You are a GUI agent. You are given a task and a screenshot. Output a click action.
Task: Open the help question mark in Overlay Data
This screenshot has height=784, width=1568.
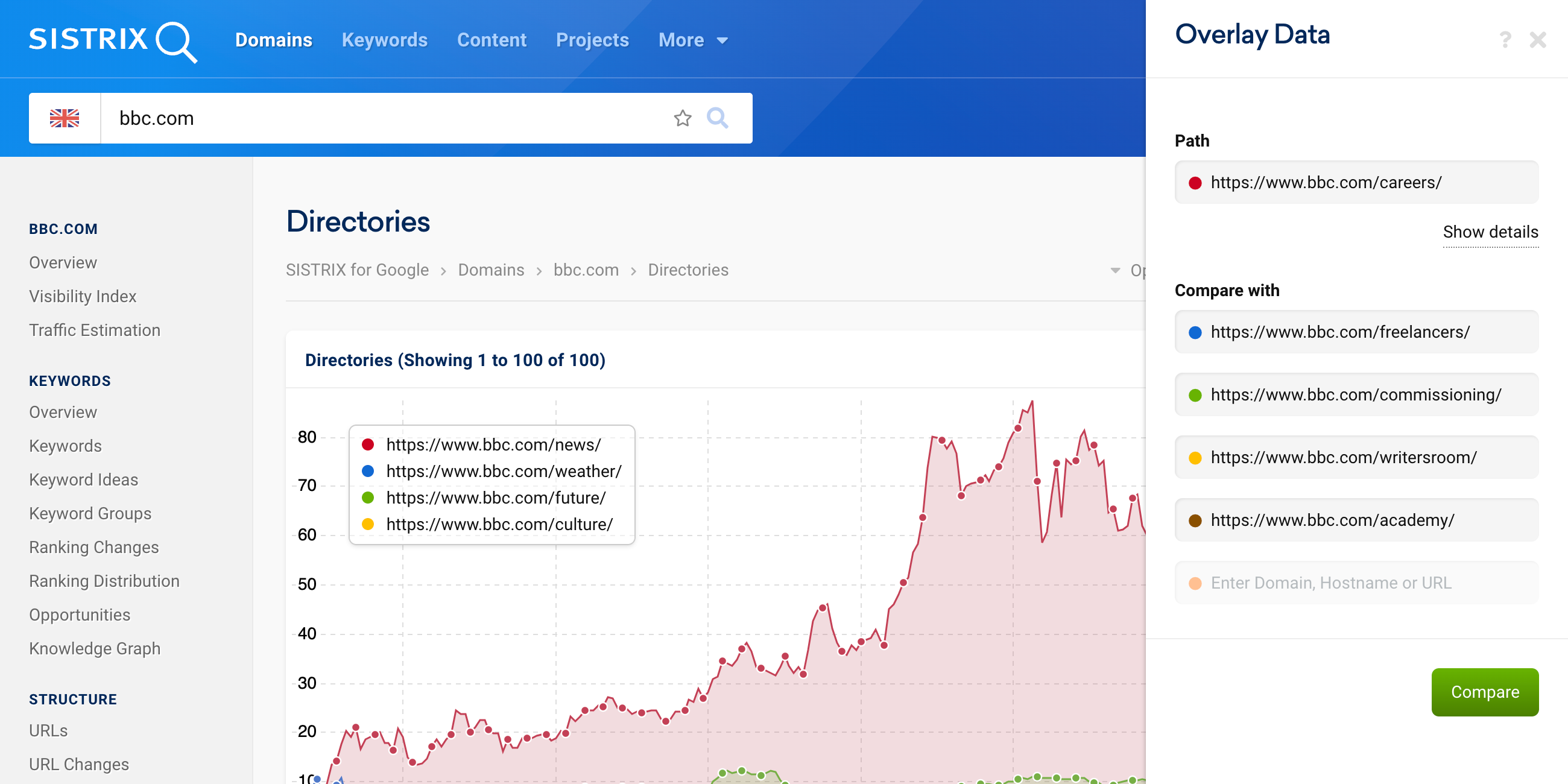[x=1505, y=40]
